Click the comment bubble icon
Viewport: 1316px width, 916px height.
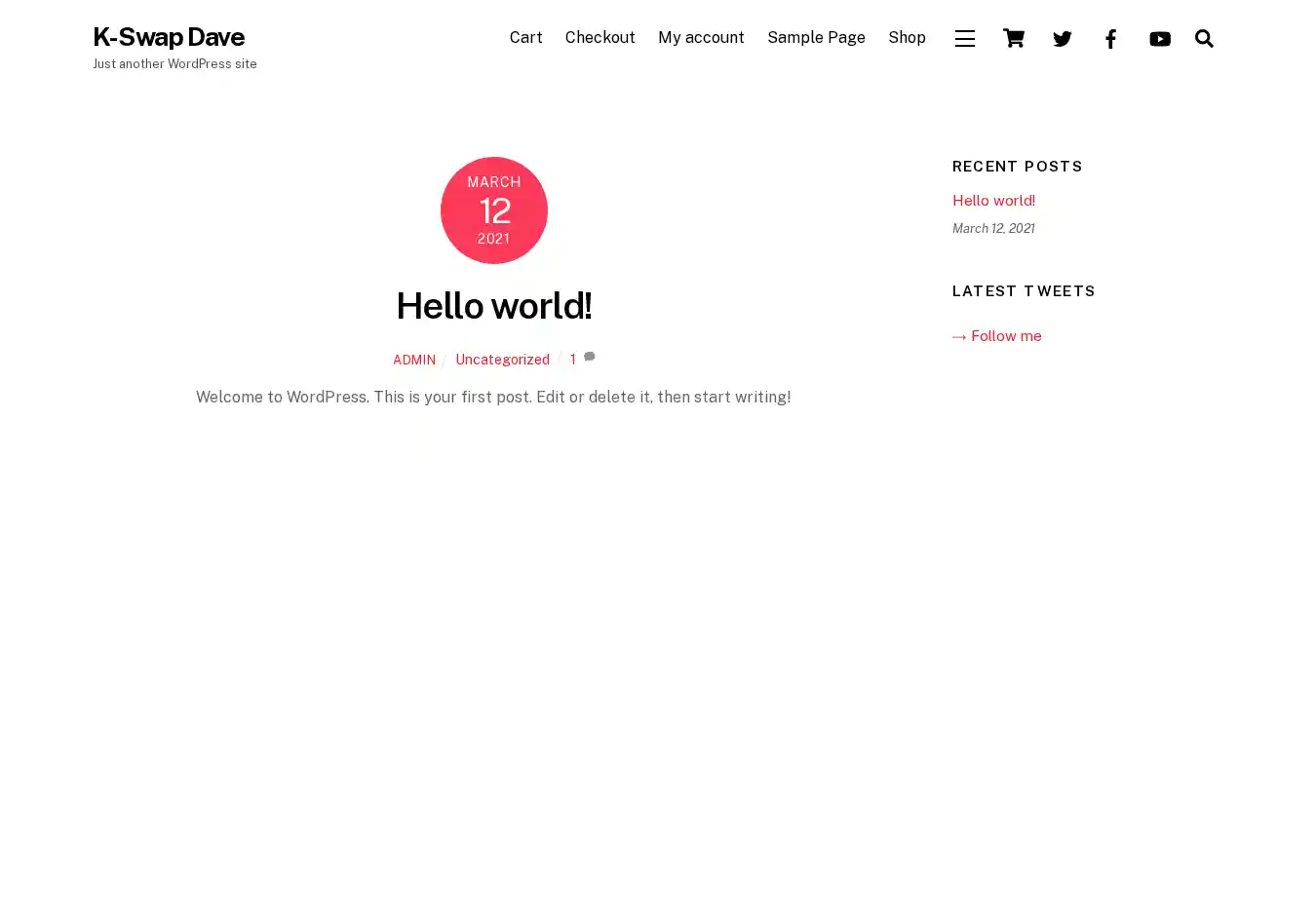pos(590,358)
